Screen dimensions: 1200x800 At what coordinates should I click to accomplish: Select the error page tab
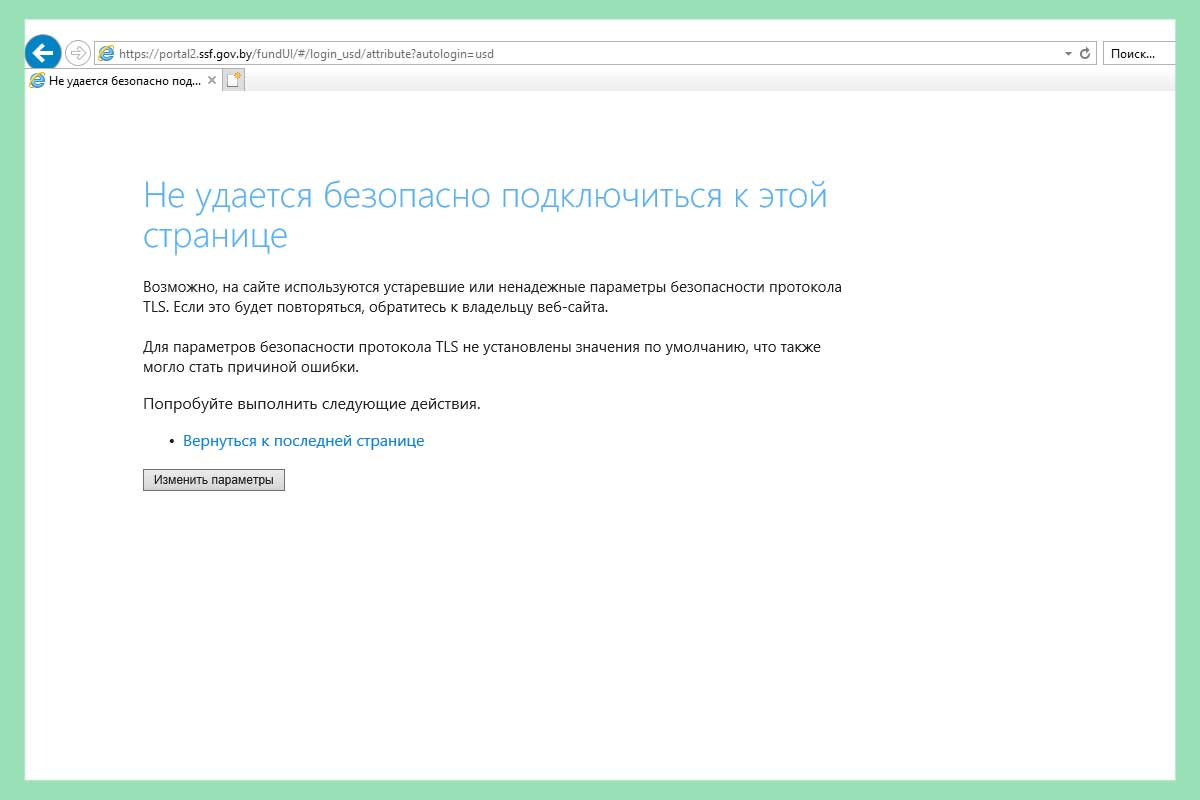pyautogui.click(x=120, y=82)
